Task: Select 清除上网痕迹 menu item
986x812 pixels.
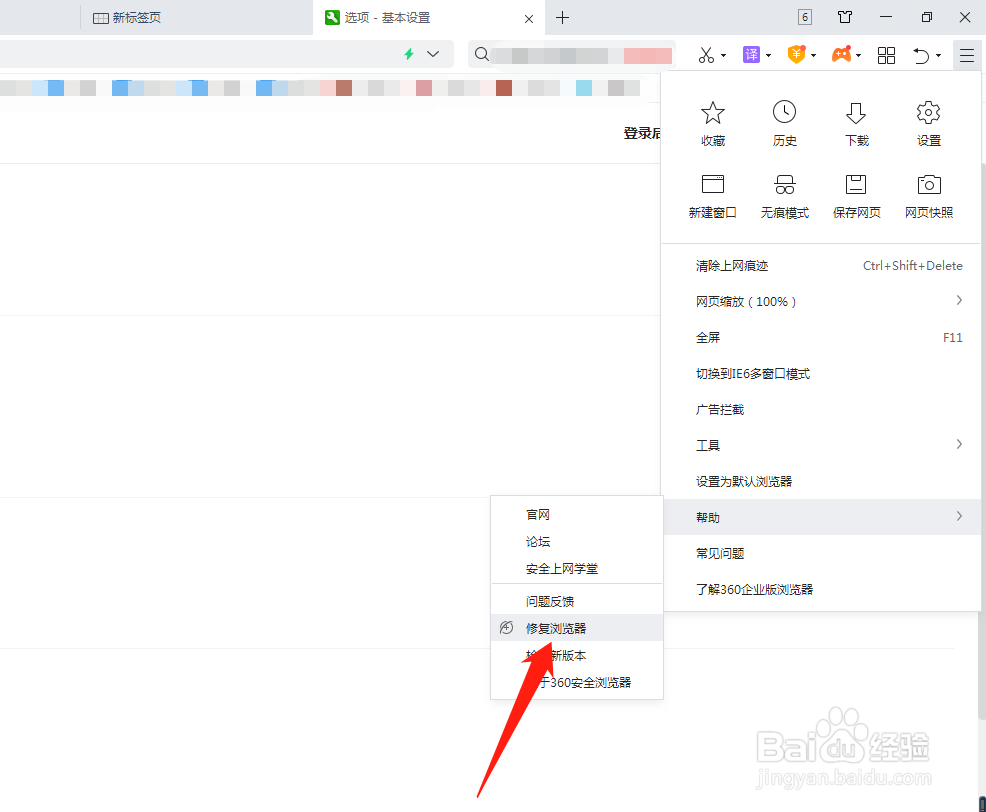Action: pos(822,265)
